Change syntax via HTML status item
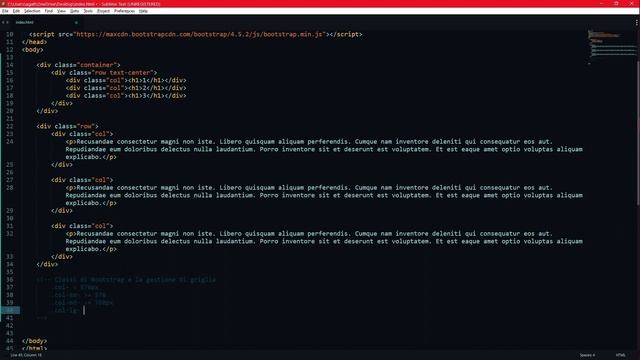640x360 pixels. point(620,355)
